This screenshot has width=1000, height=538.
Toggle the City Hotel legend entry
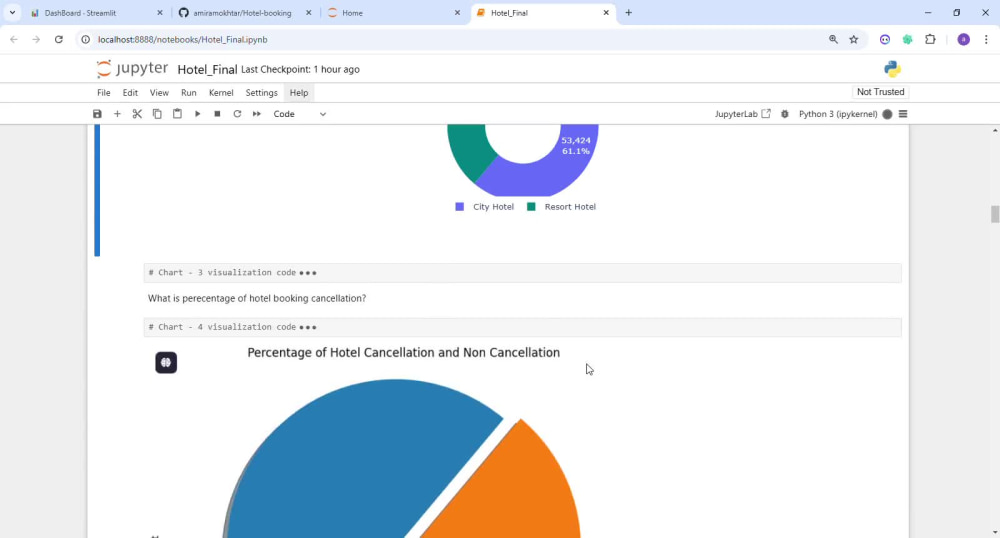point(485,207)
